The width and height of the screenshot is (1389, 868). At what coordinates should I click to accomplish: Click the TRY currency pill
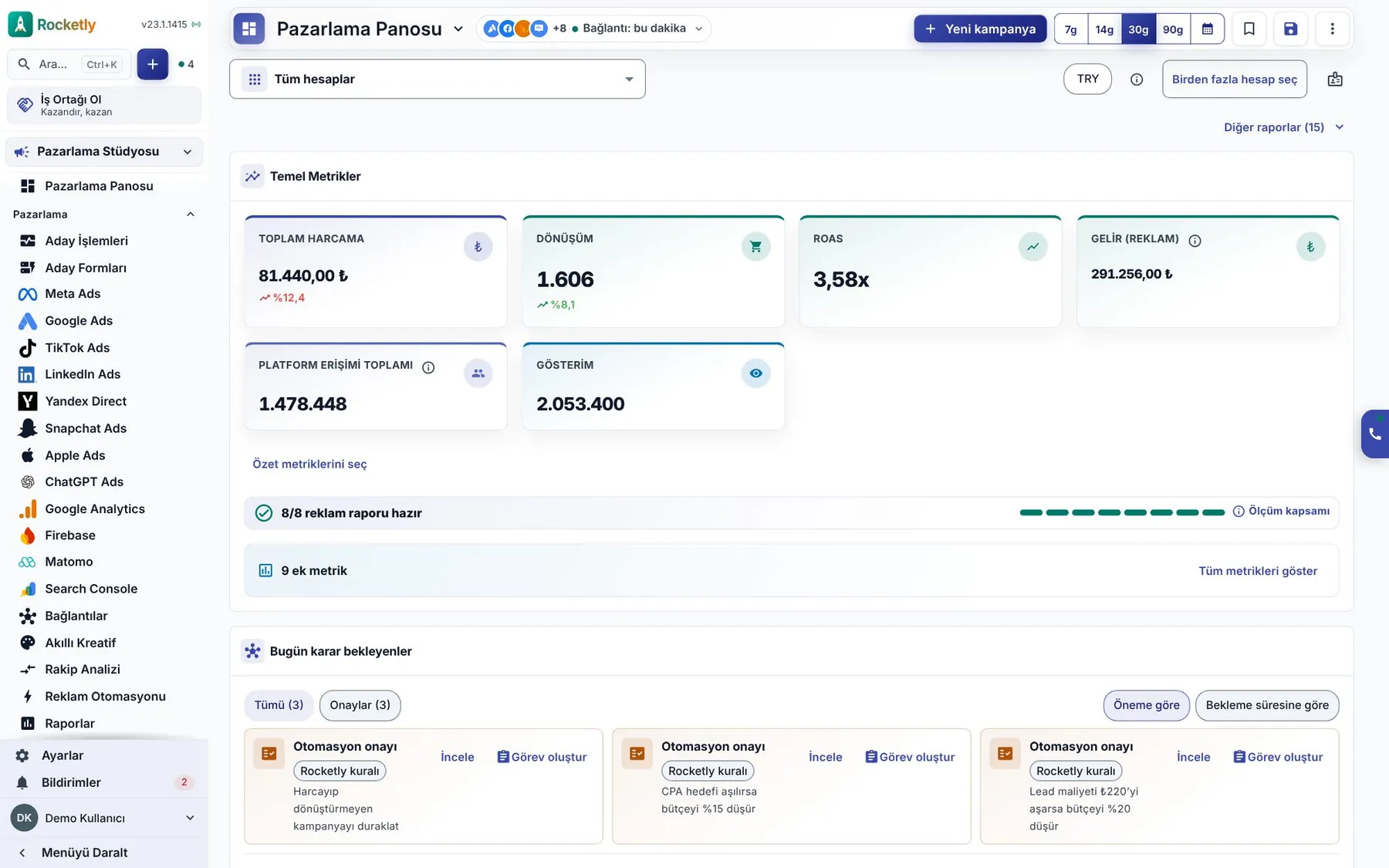1088,79
